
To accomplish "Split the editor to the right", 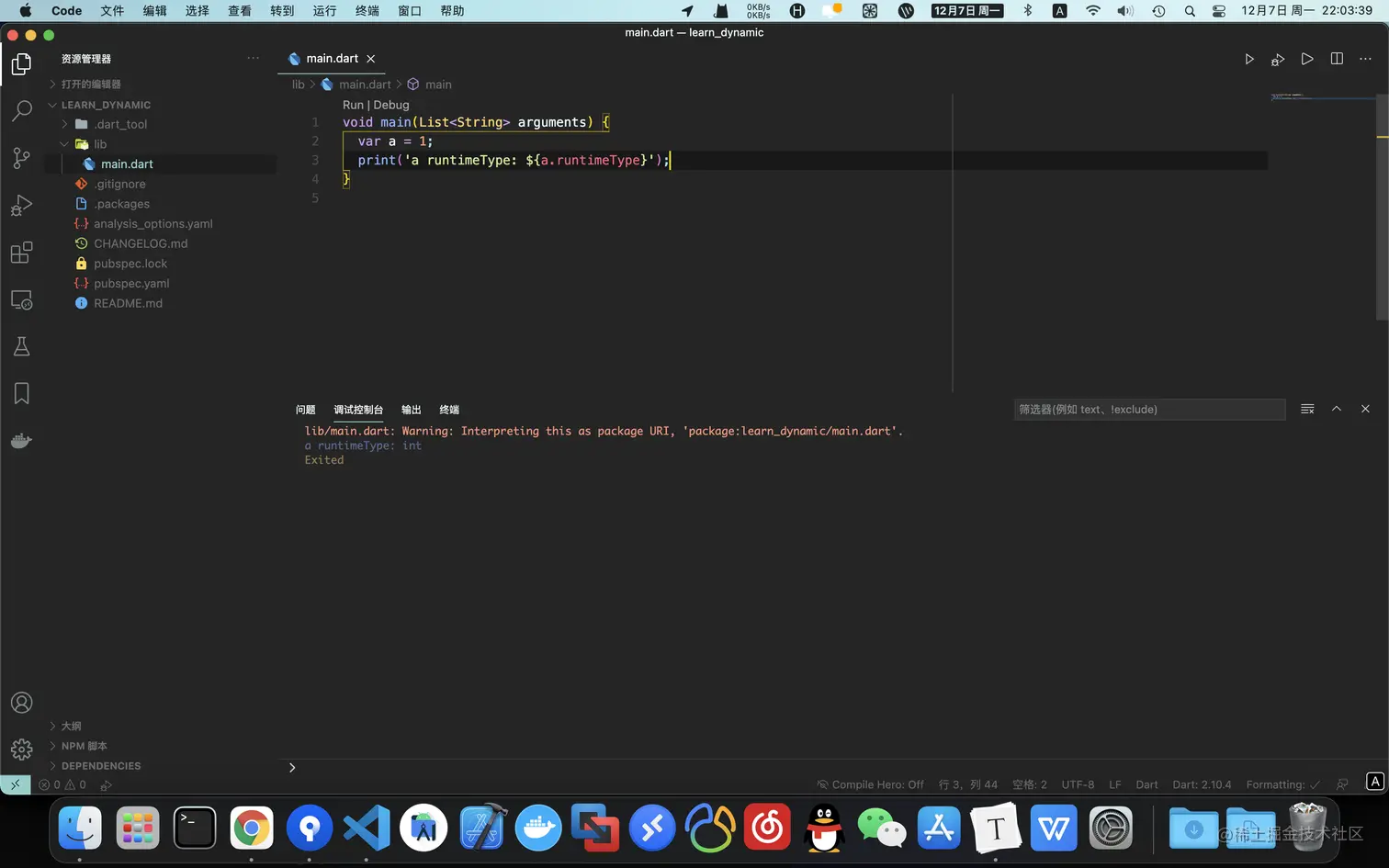I will [x=1337, y=59].
